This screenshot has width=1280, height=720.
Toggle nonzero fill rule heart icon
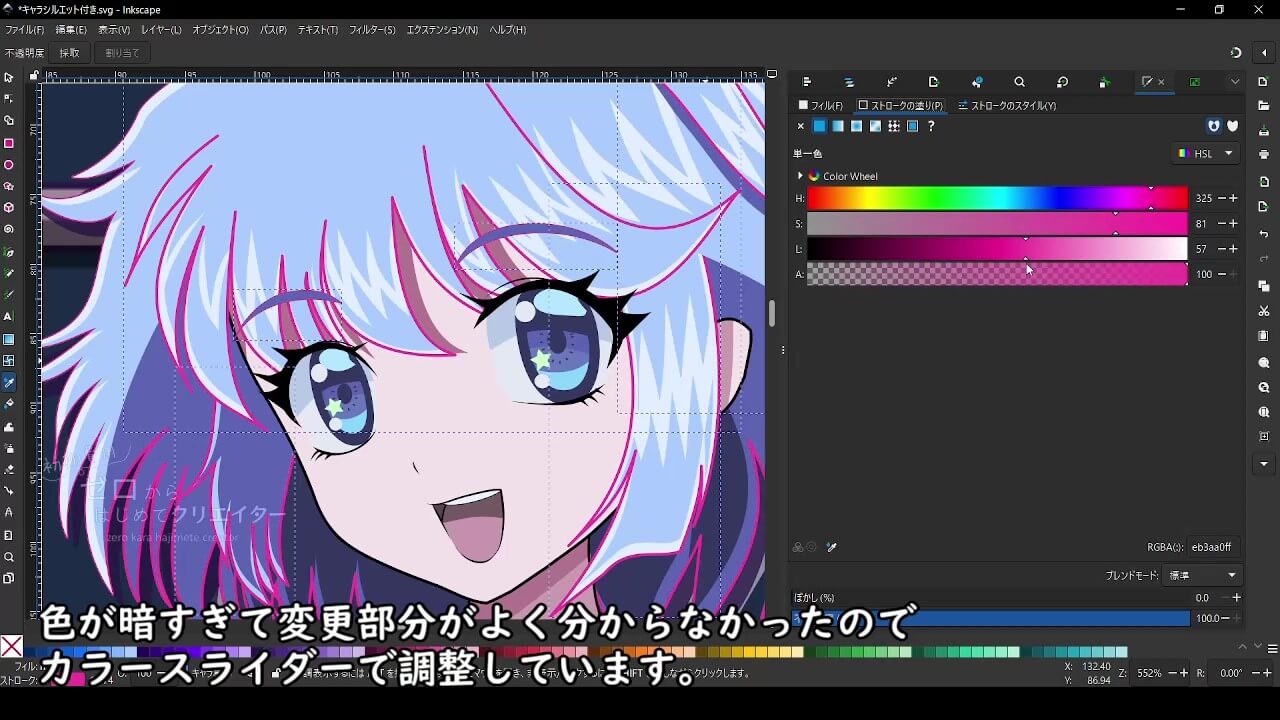pos(1233,126)
